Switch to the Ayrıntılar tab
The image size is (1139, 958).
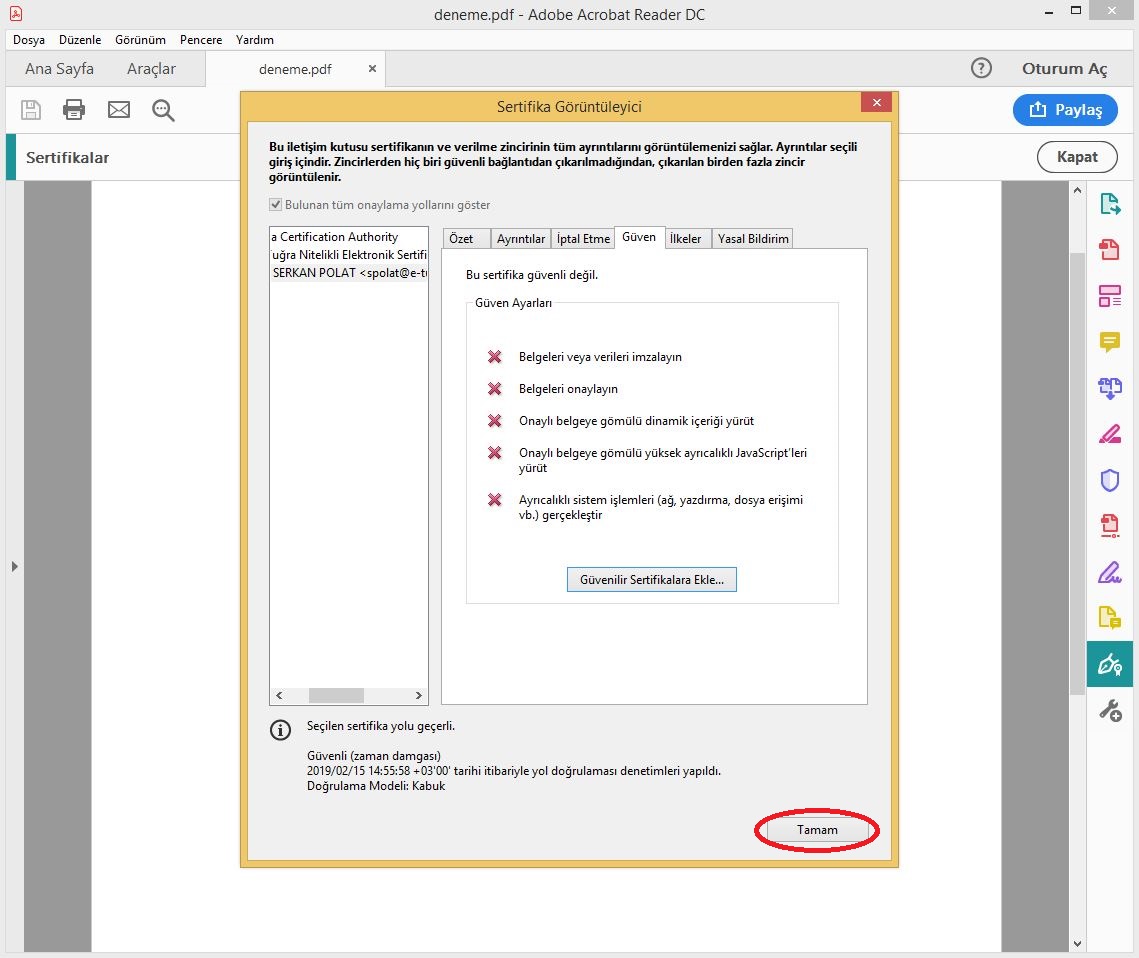tap(521, 238)
